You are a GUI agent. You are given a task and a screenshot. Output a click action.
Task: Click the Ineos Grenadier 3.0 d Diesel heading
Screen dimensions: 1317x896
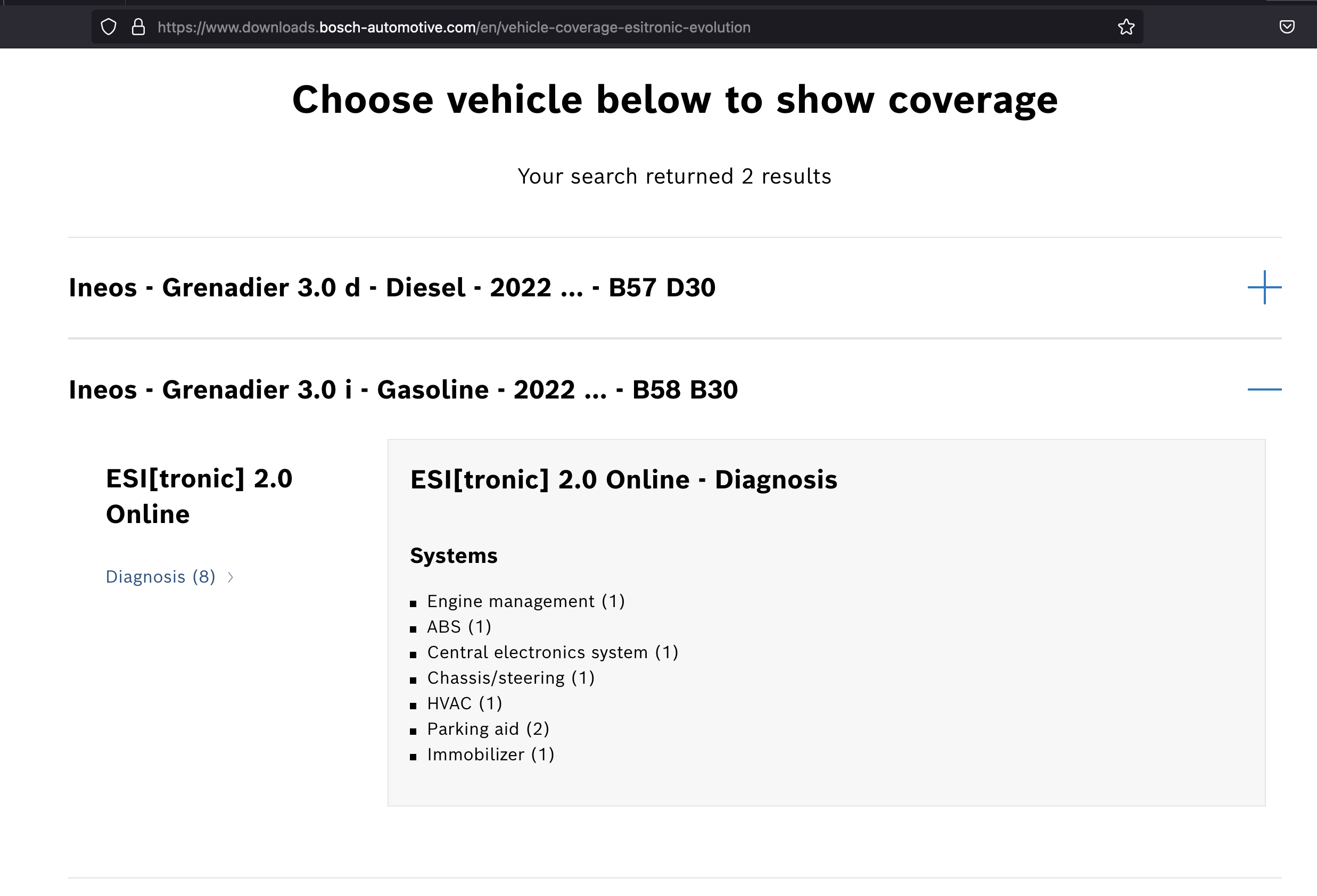click(x=392, y=288)
